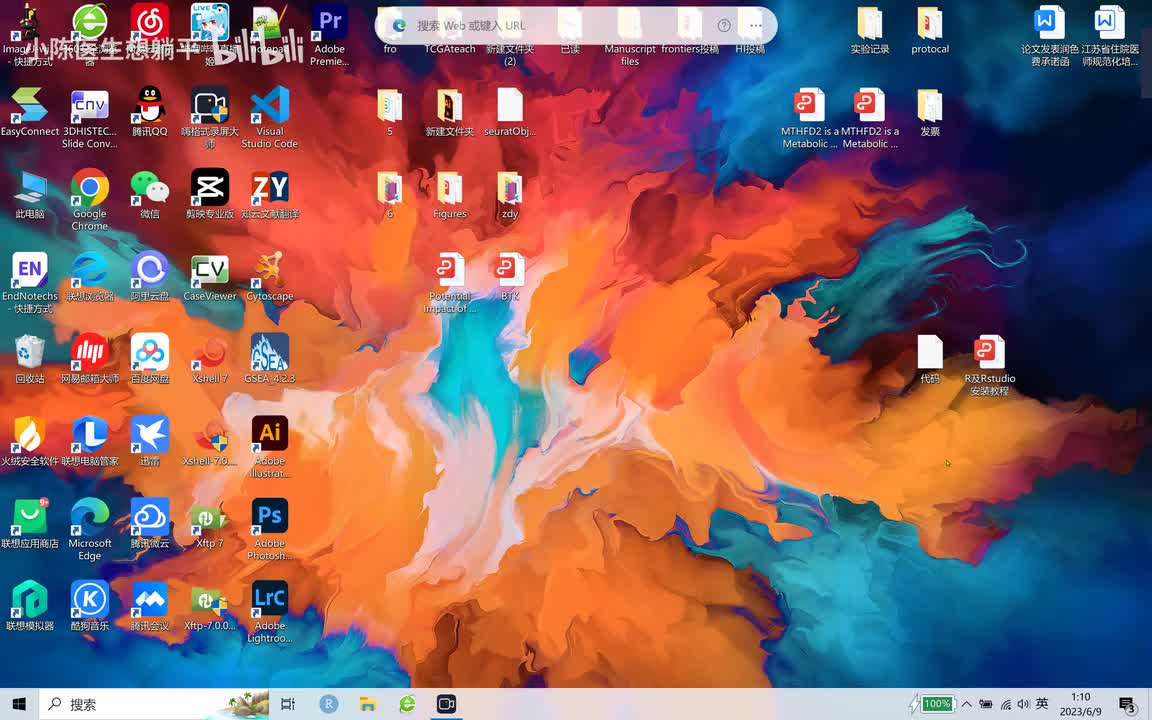Launch 腾讯会议 desktop icon
The height and width of the screenshot is (720, 1152).
point(150,605)
